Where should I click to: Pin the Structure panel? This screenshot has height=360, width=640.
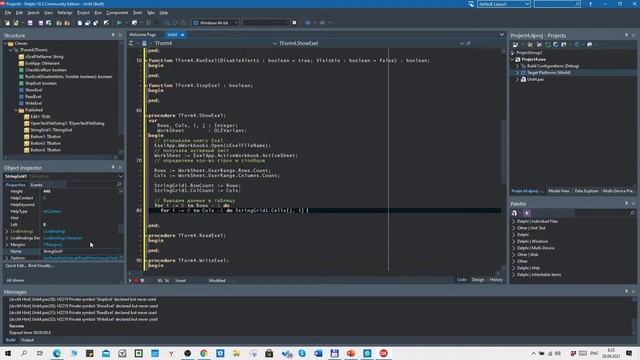pyautogui.click(x=113, y=36)
